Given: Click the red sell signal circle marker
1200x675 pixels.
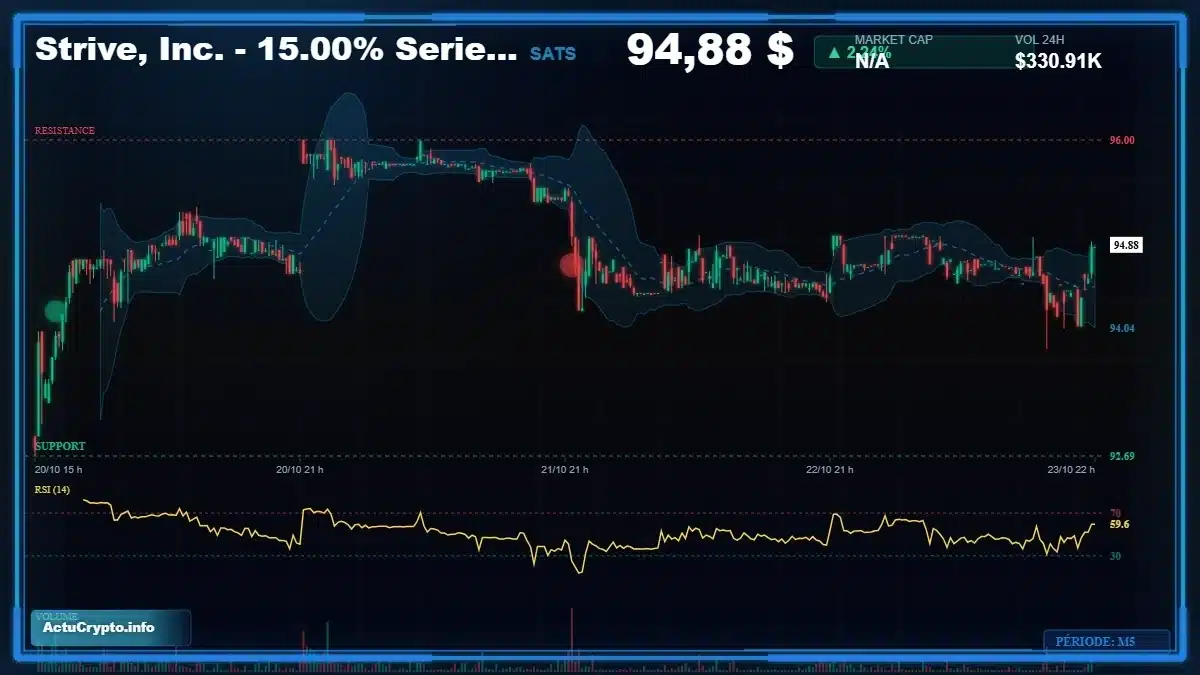Looking at the screenshot, I should 570,265.
